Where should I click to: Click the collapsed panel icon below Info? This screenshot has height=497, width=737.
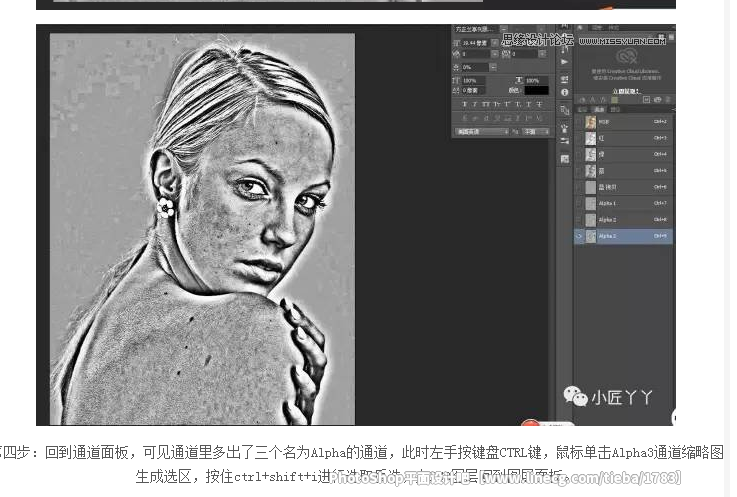tap(565, 110)
